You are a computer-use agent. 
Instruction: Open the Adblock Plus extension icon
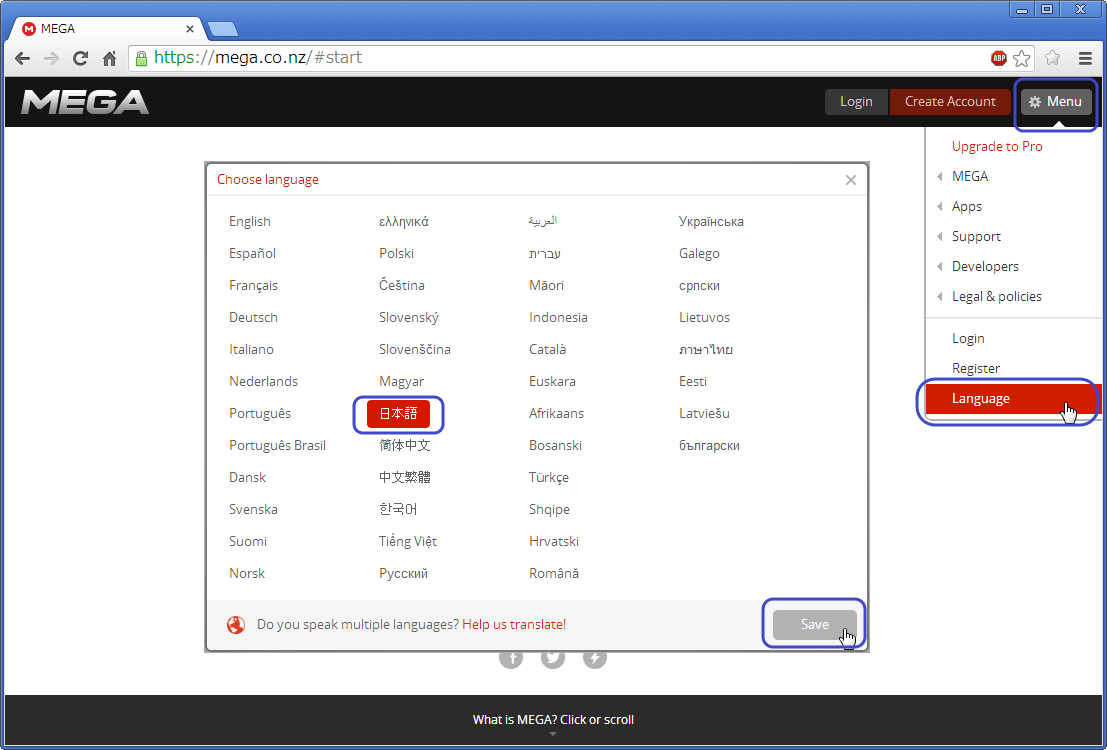pyautogui.click(x=998, y=58)
